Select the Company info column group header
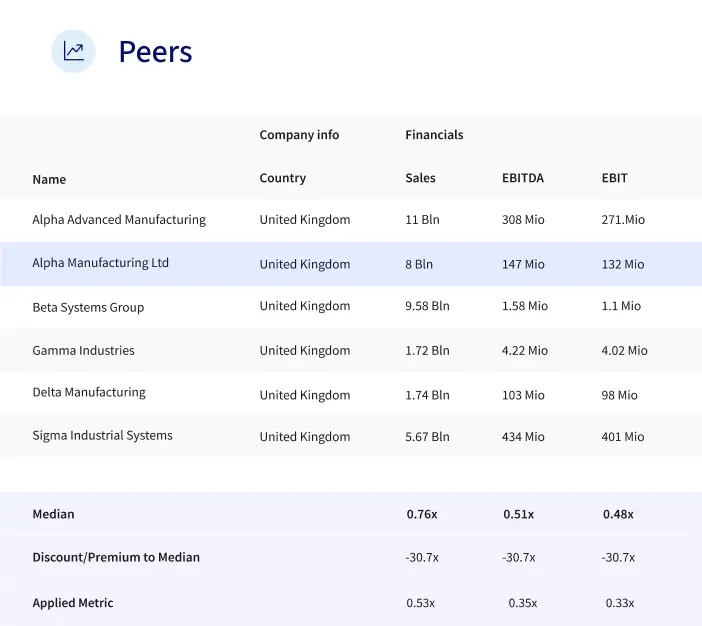The image size is (702, 626). (299, 135)
